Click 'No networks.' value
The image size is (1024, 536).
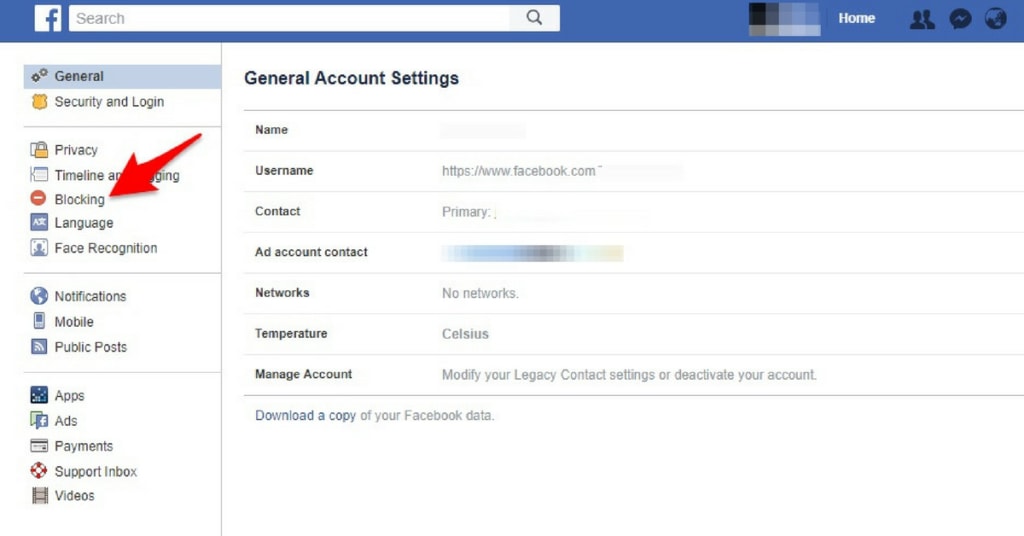(x=480, y=293)
